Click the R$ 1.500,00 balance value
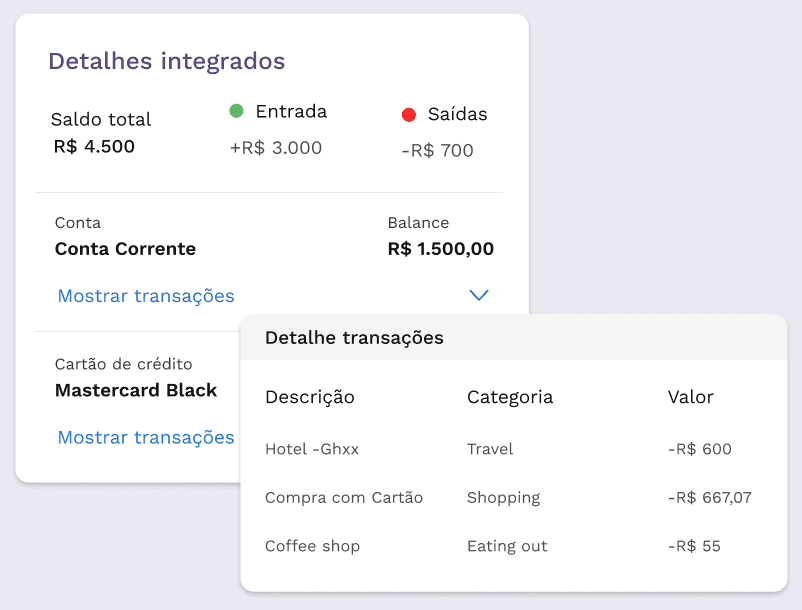802x610 pixels. (440, 249)
